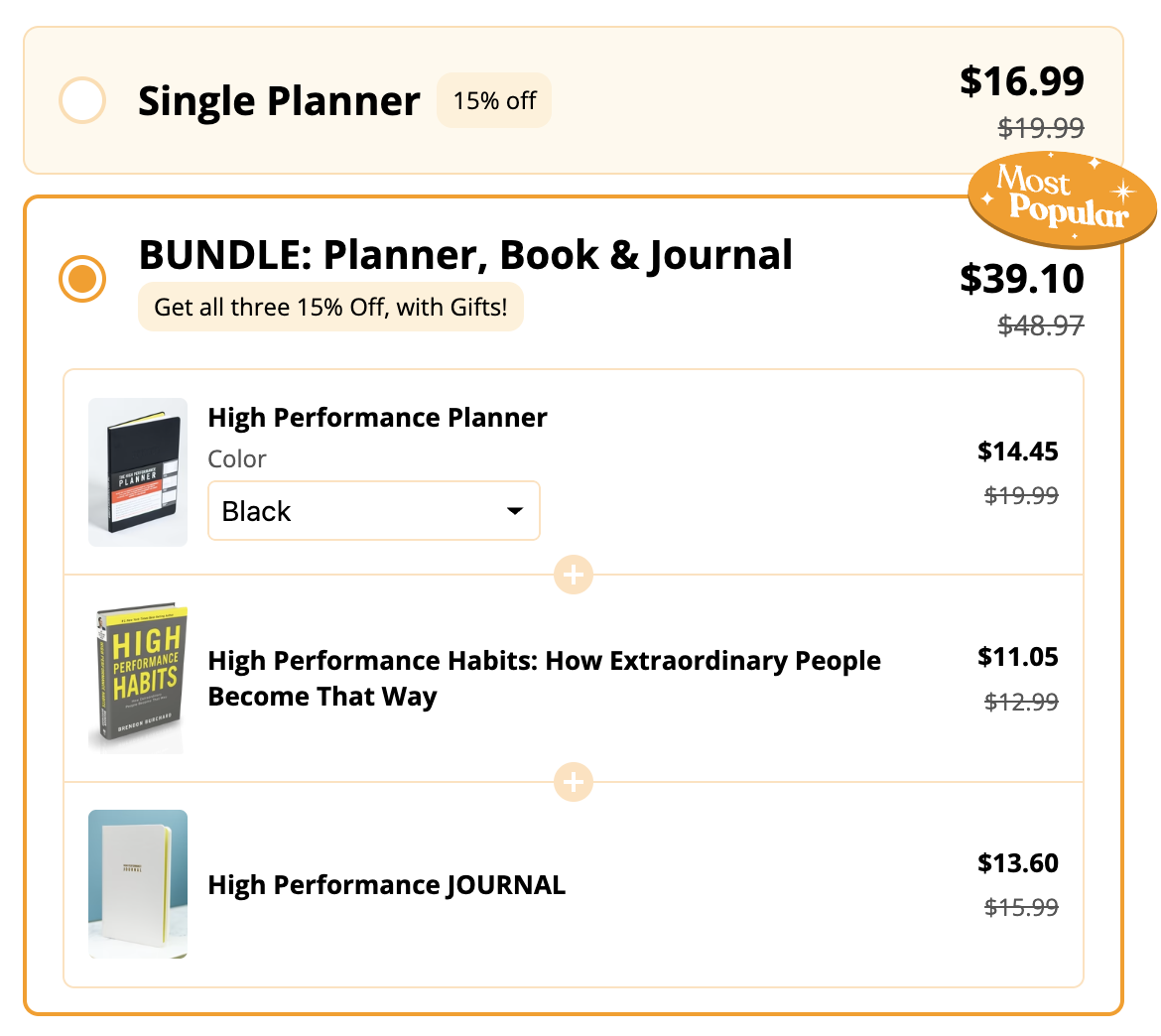Click the dropdown arrow in Color selector

pos(515,511)
